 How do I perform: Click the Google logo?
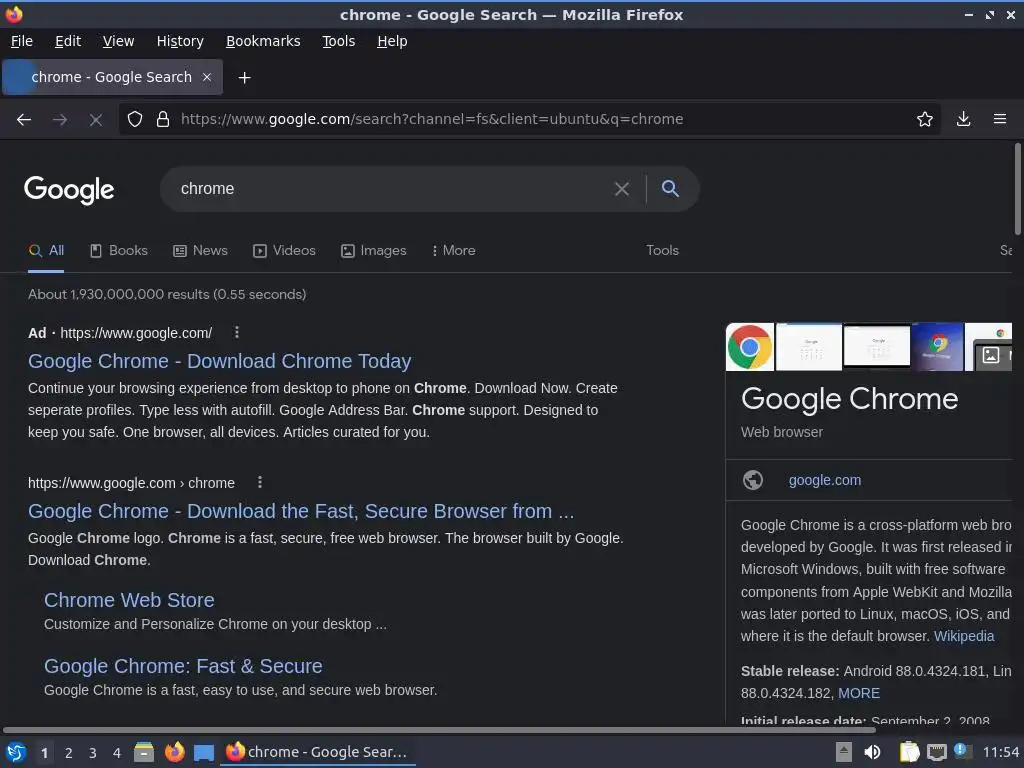click(x=69, y=190)
